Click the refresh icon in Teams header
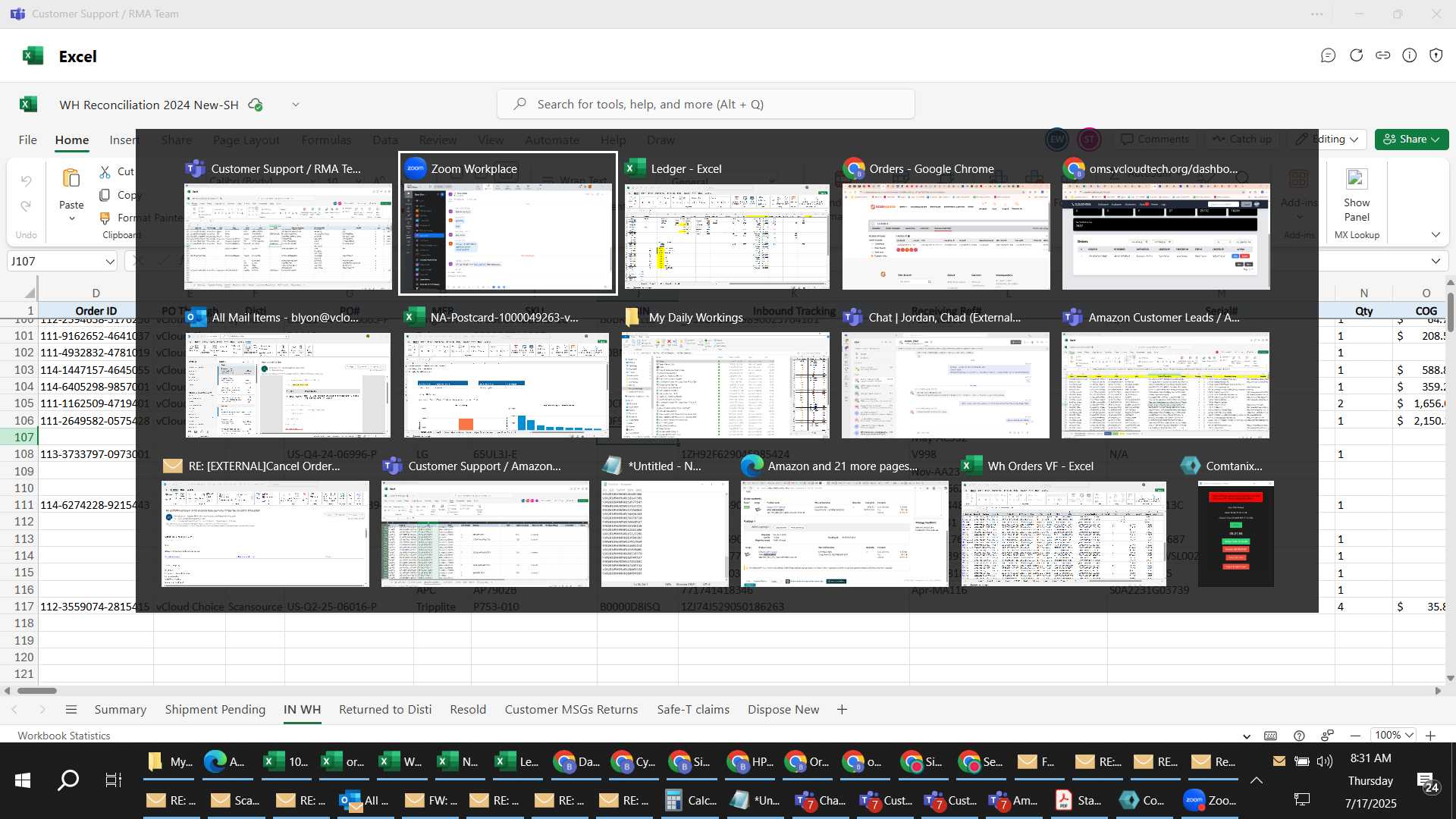1456x819 pixels. 1356,55
